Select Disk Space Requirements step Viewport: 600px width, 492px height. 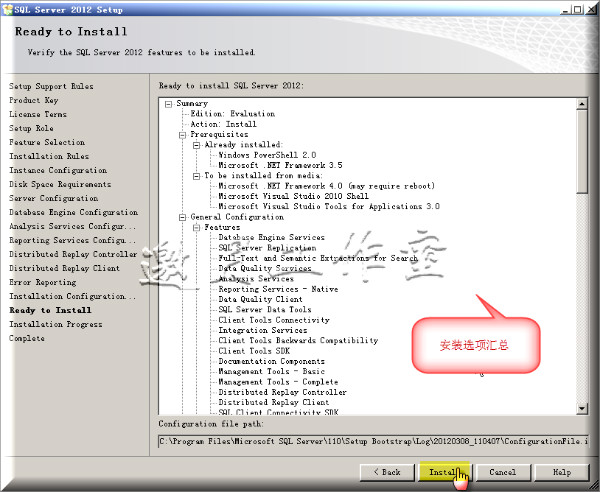(x=60, y=184)
